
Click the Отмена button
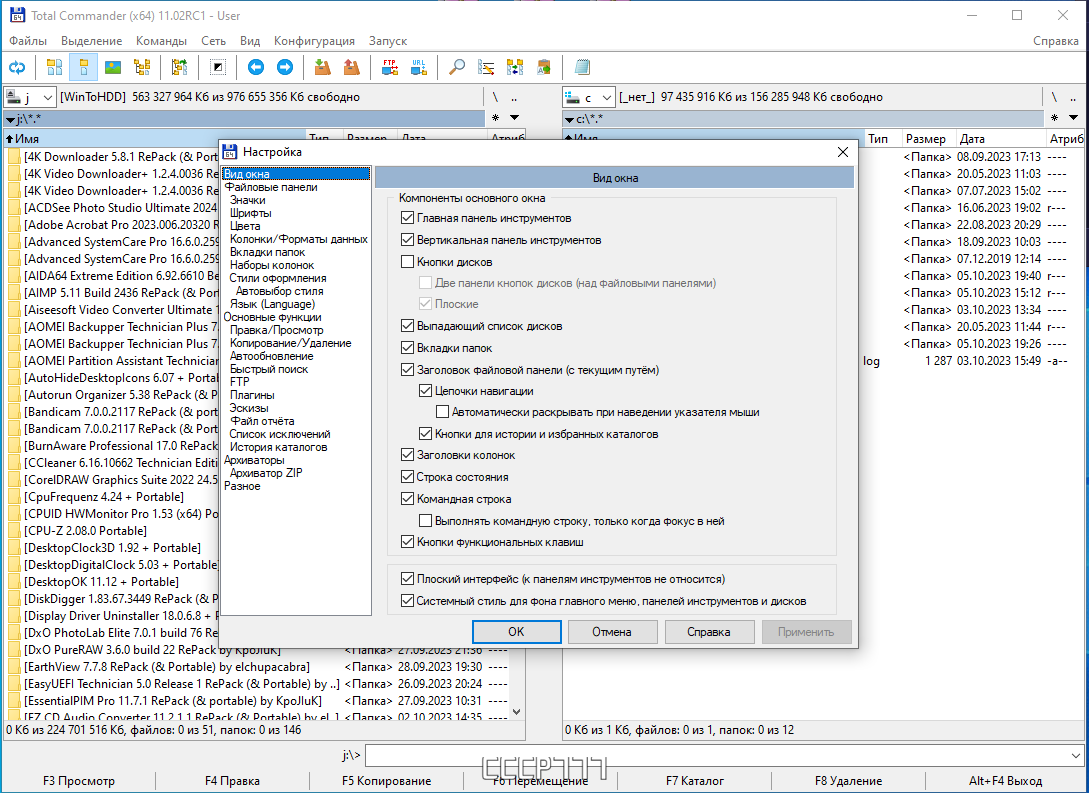[x=612, y=632]
